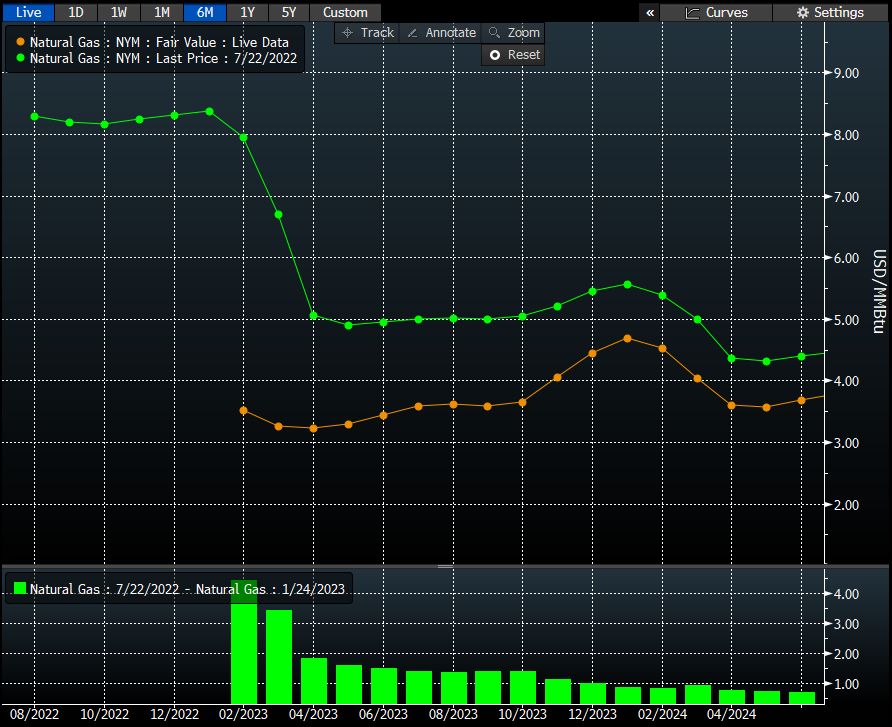Image resolution: width=892 pixels, height=727 pixels.
Task: Switch to the 5Y range
Action: click(289, 12)
